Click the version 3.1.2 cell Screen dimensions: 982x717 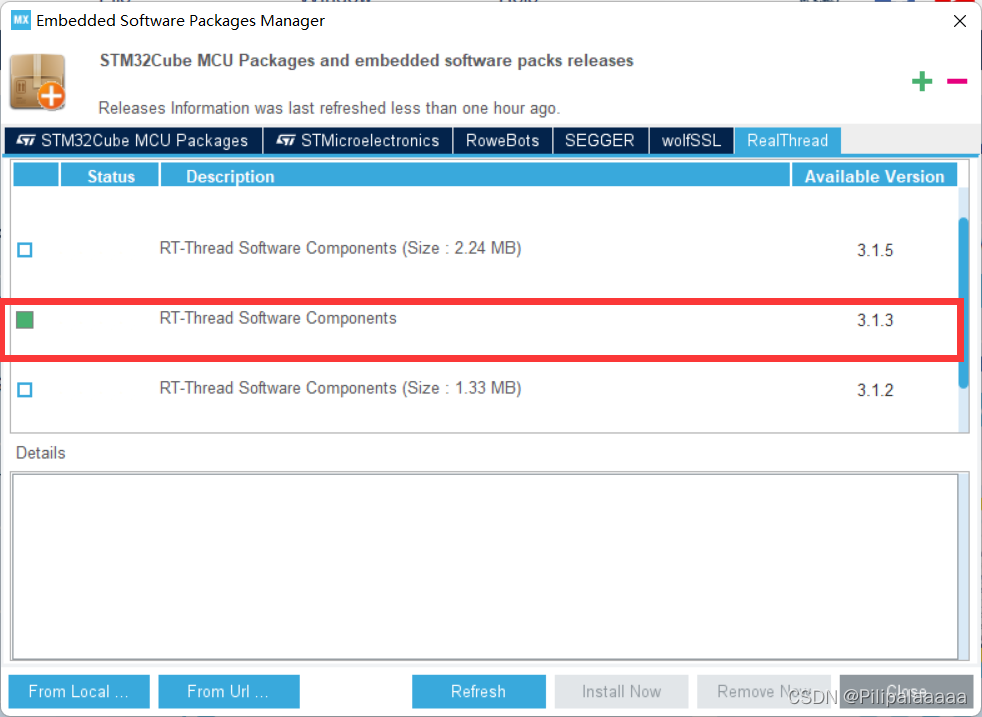click(875, 390)
